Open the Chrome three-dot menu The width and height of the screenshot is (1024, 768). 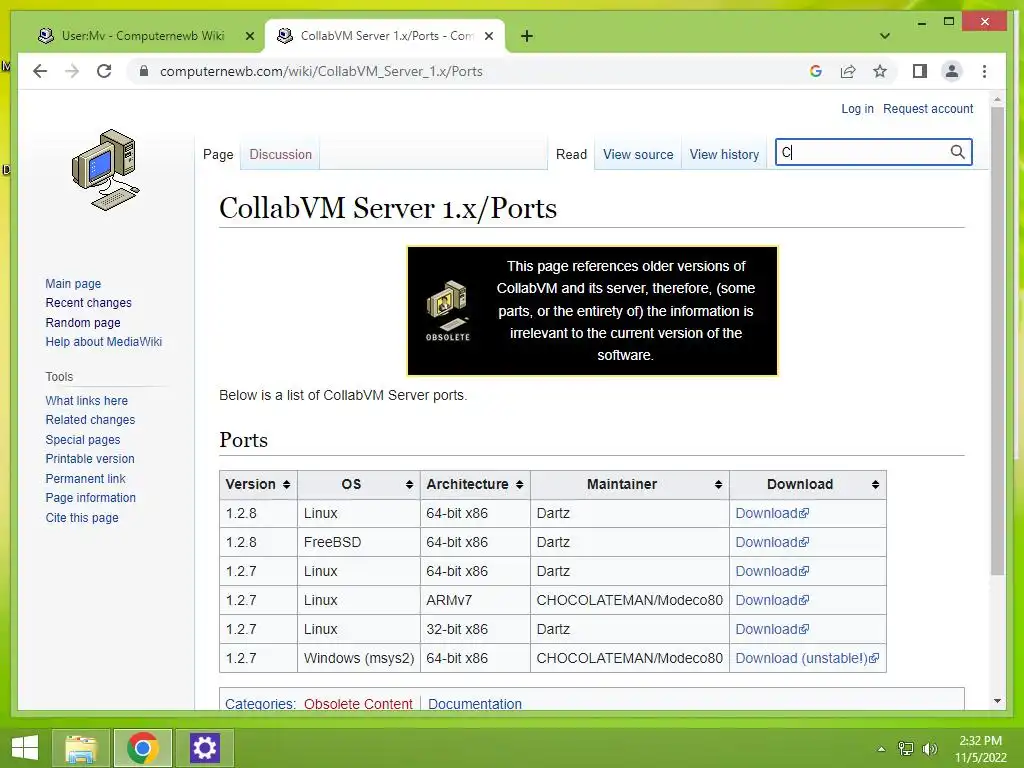pos(984,71)
